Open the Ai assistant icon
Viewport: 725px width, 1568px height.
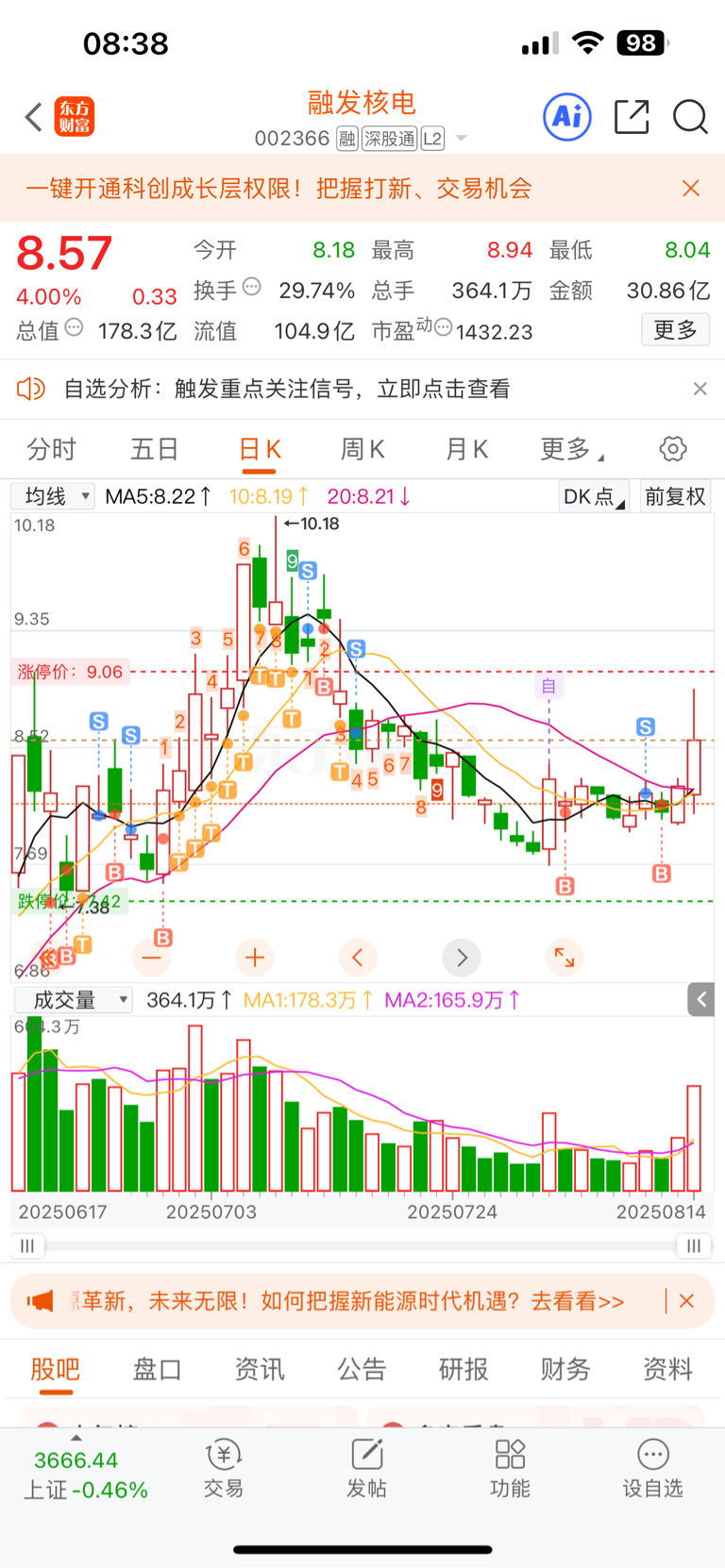coord(567,117)
